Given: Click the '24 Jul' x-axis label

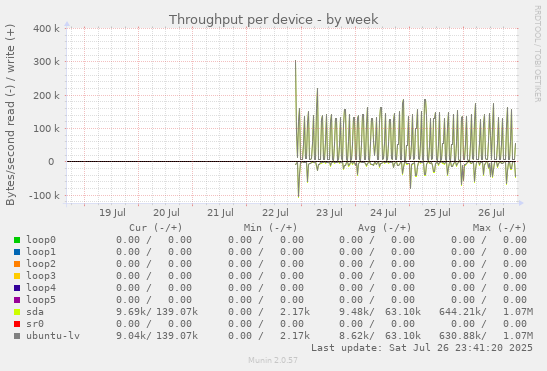Looking at the screenshot, I should point(383,213).
